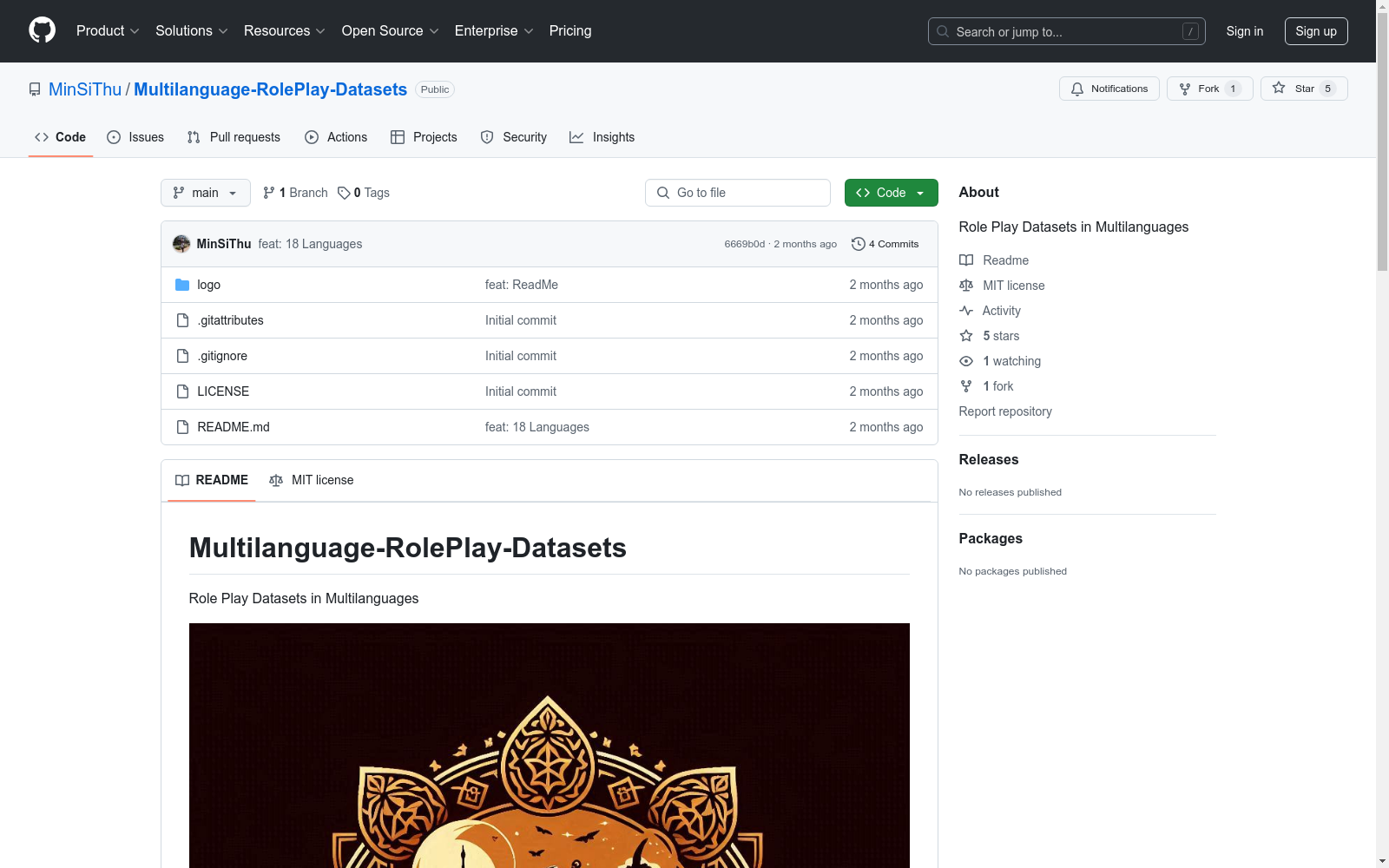This screenshot has height=868, width=1389.
Task: View the 4 Commits history
Action: (885, 244)
